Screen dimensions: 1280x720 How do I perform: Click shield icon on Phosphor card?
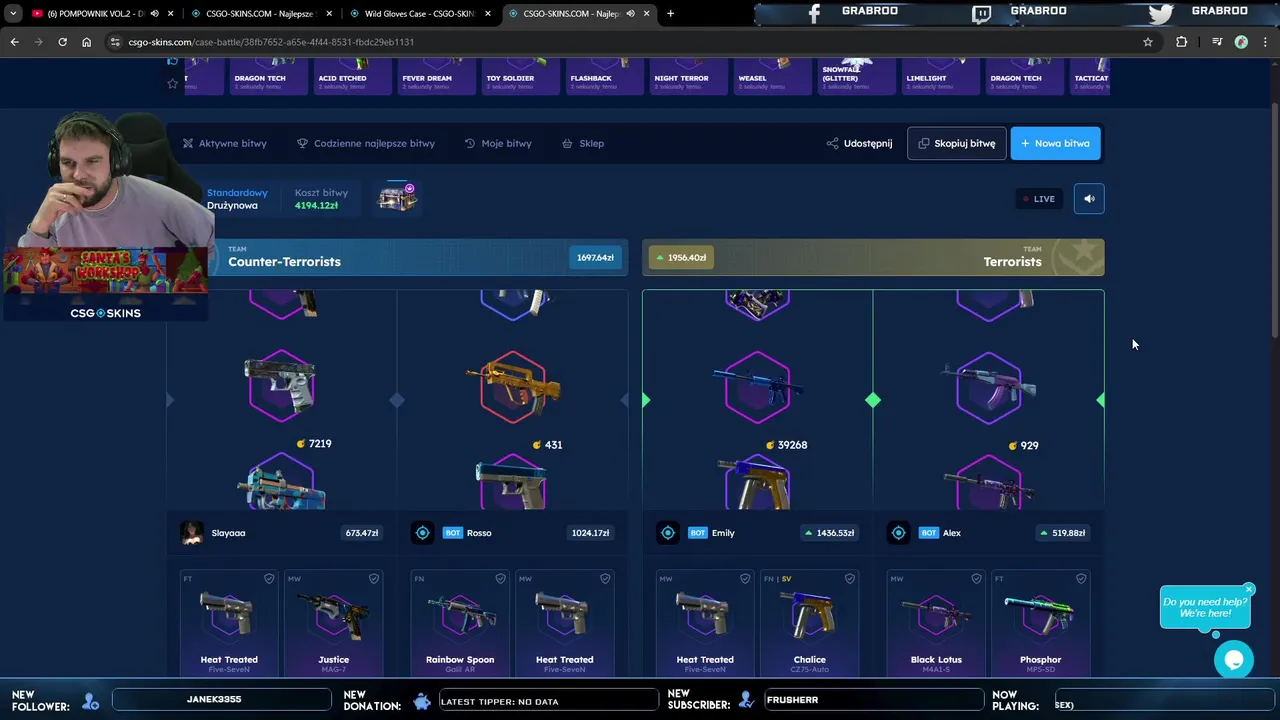click(x=1081, y=578)
